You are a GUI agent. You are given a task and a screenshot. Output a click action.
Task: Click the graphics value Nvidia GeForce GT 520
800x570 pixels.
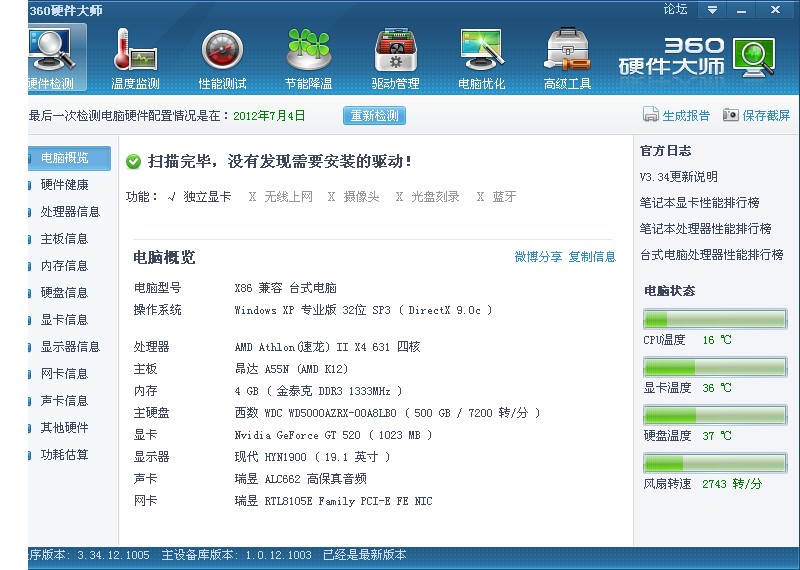click(x=334, y=435)
